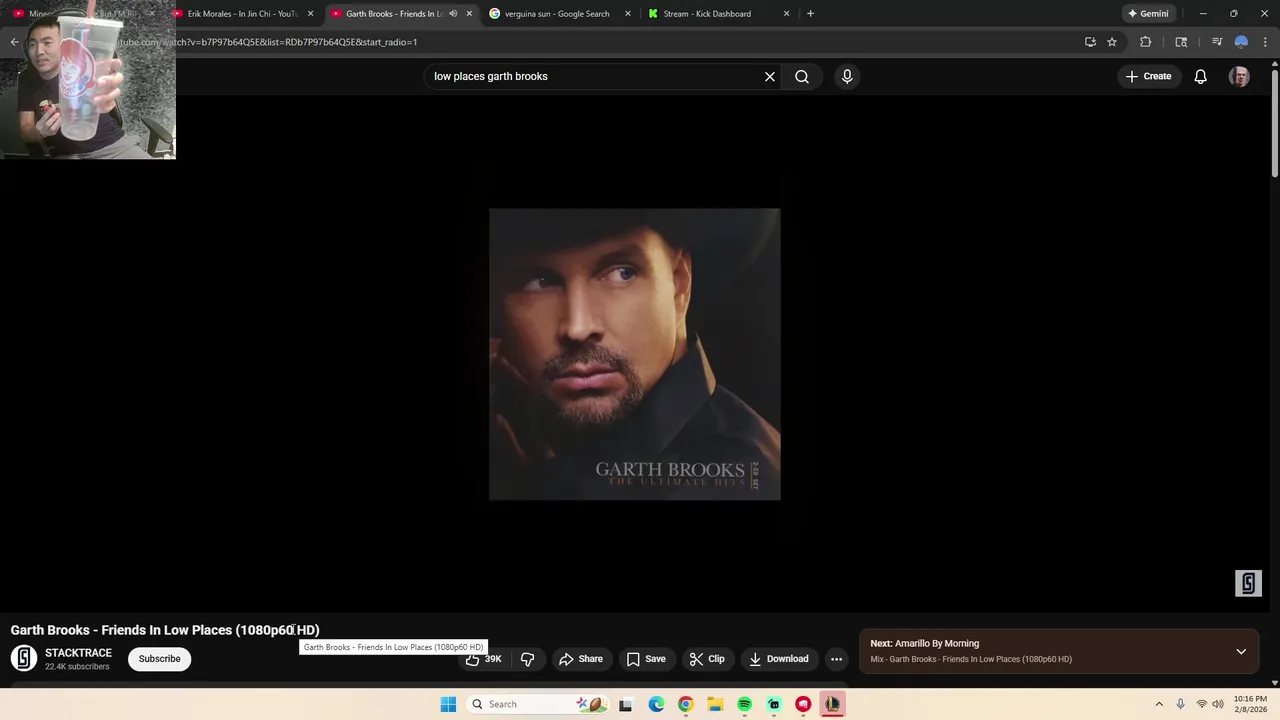Open Windows Start menu
Image resolution: width=1280 pixels, height=720 pixels.
(x=448, y=704)
